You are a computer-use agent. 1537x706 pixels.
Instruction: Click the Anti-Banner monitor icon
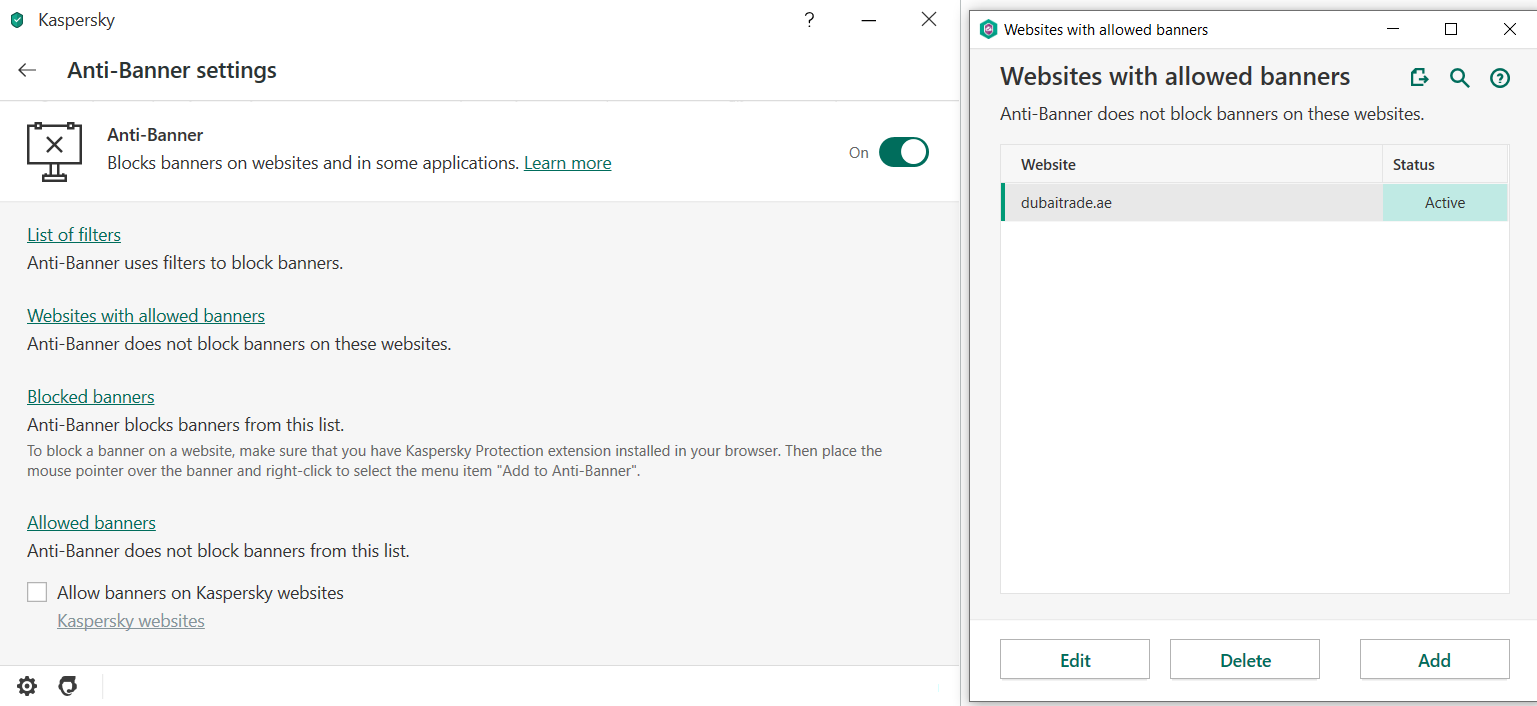54,151
